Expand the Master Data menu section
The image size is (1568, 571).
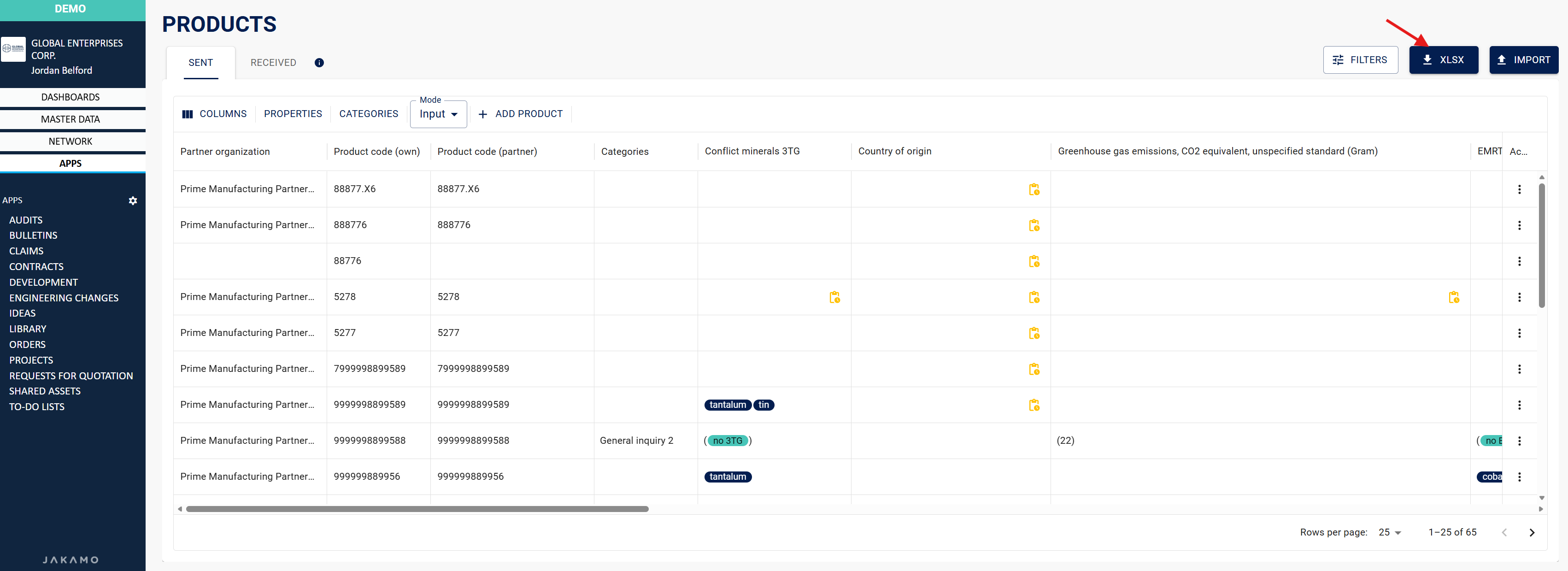coord(70,119)
